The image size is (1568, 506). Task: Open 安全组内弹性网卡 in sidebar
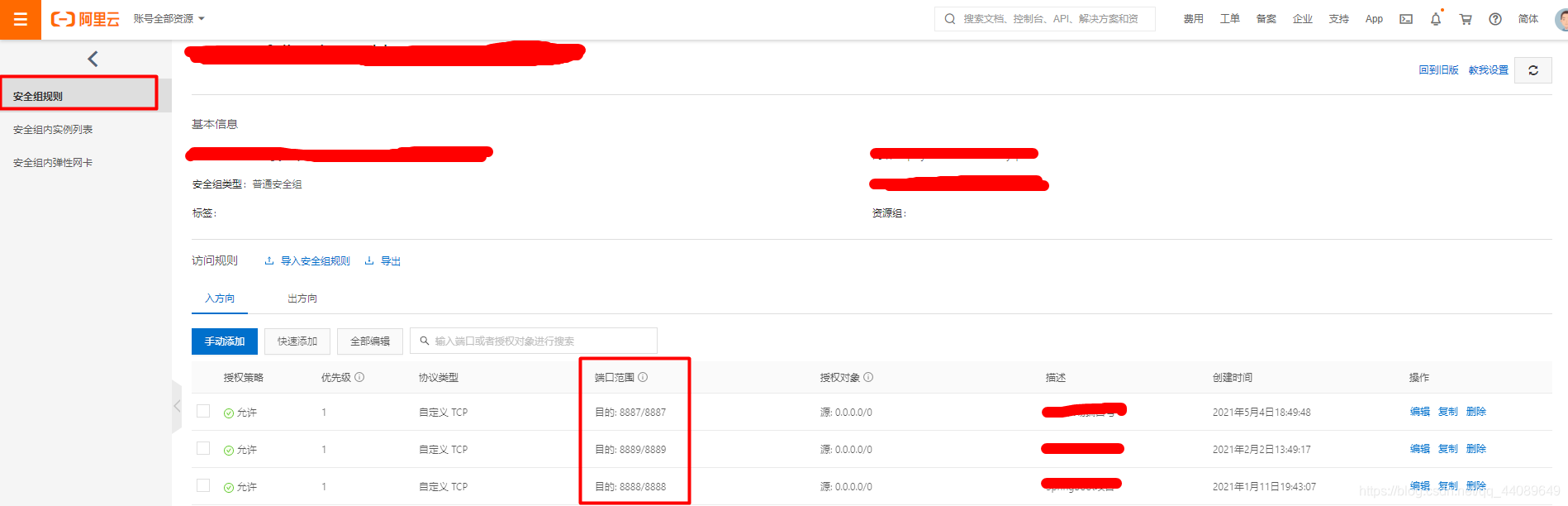(53, 163)
